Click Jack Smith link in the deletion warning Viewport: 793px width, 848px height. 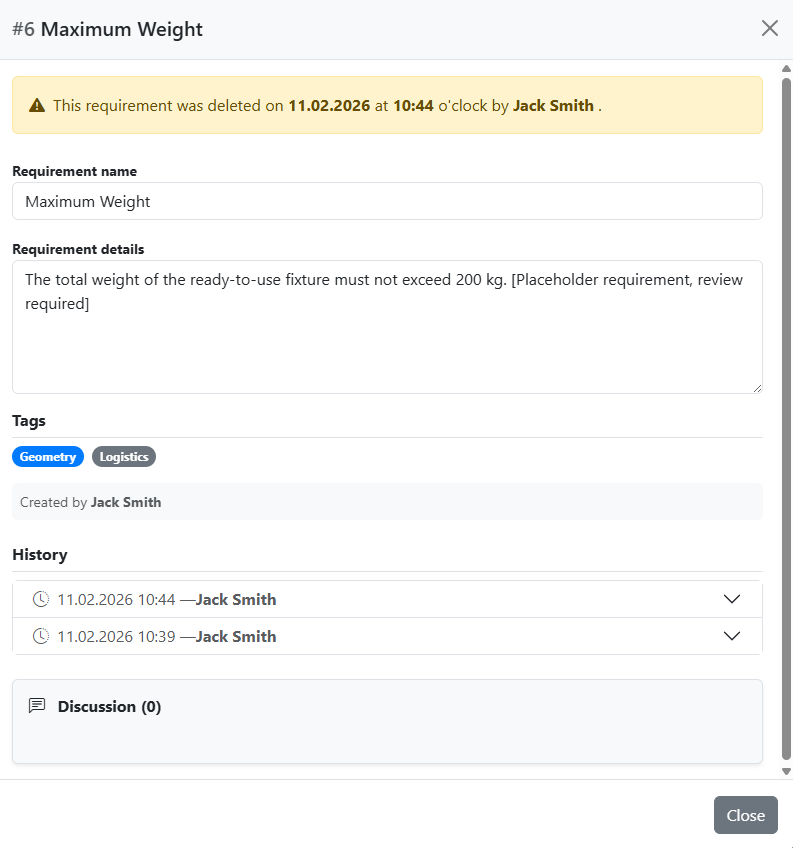553,104
